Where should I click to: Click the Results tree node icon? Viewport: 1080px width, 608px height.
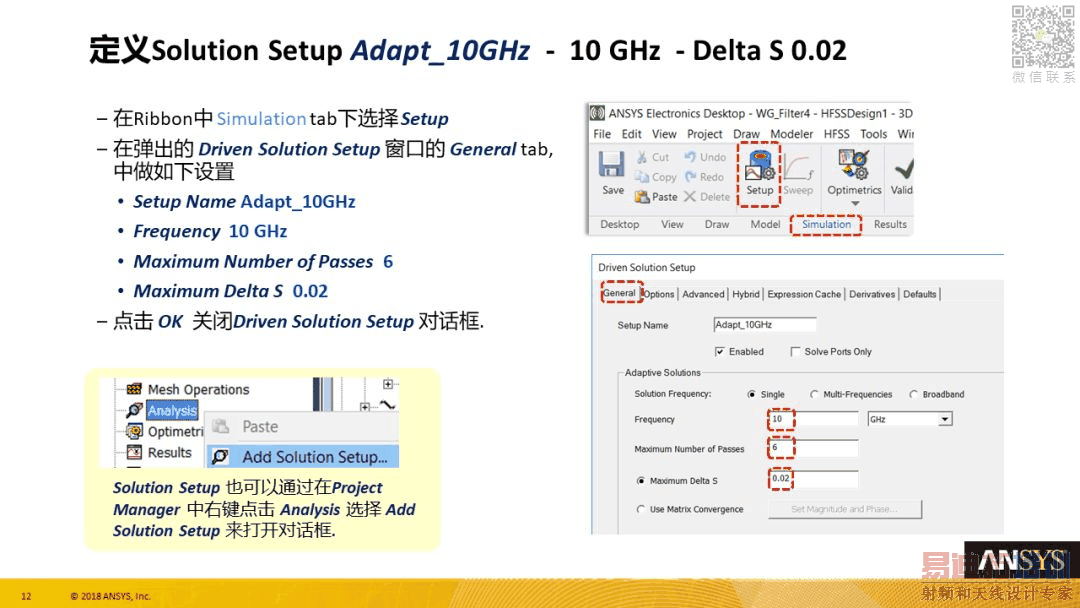click(134, 452)
